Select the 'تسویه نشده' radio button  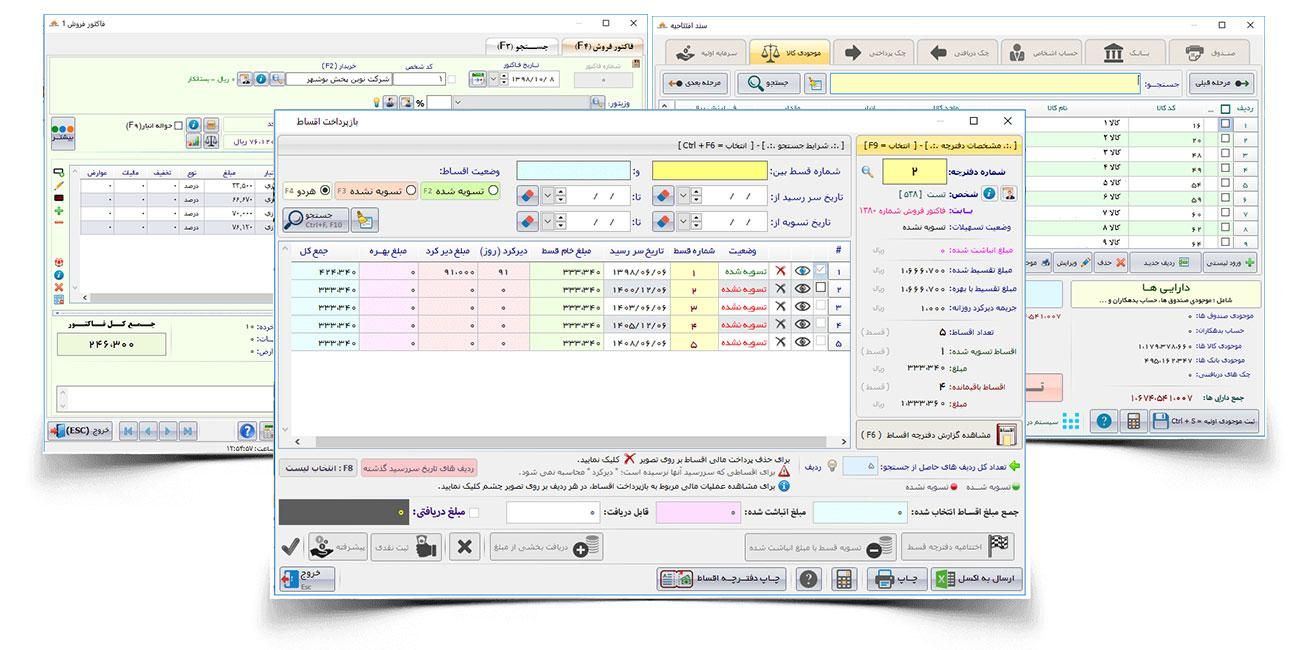[x=411, y=190]
